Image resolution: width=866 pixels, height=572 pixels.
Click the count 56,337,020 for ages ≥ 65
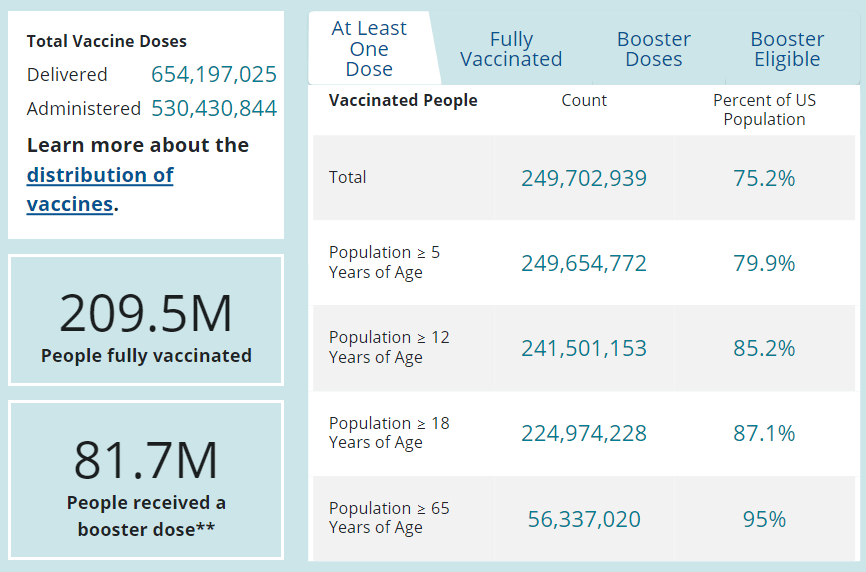tap(584, 520)
